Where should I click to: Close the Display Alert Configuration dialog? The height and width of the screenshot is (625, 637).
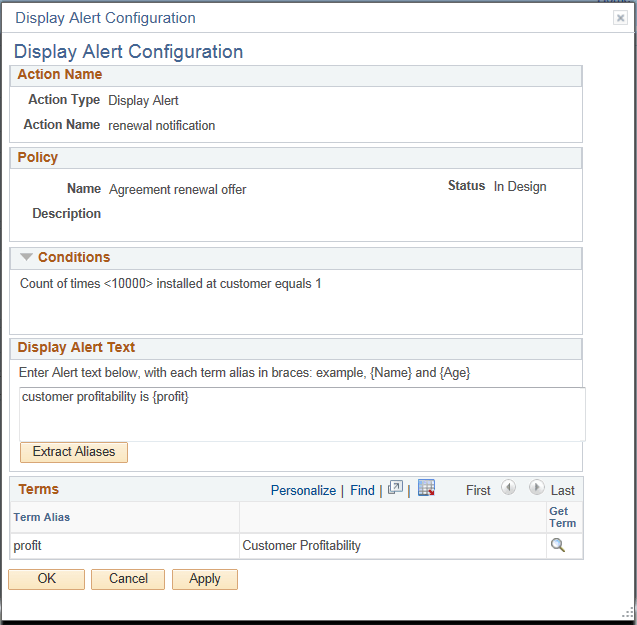(x=620, y=18)
